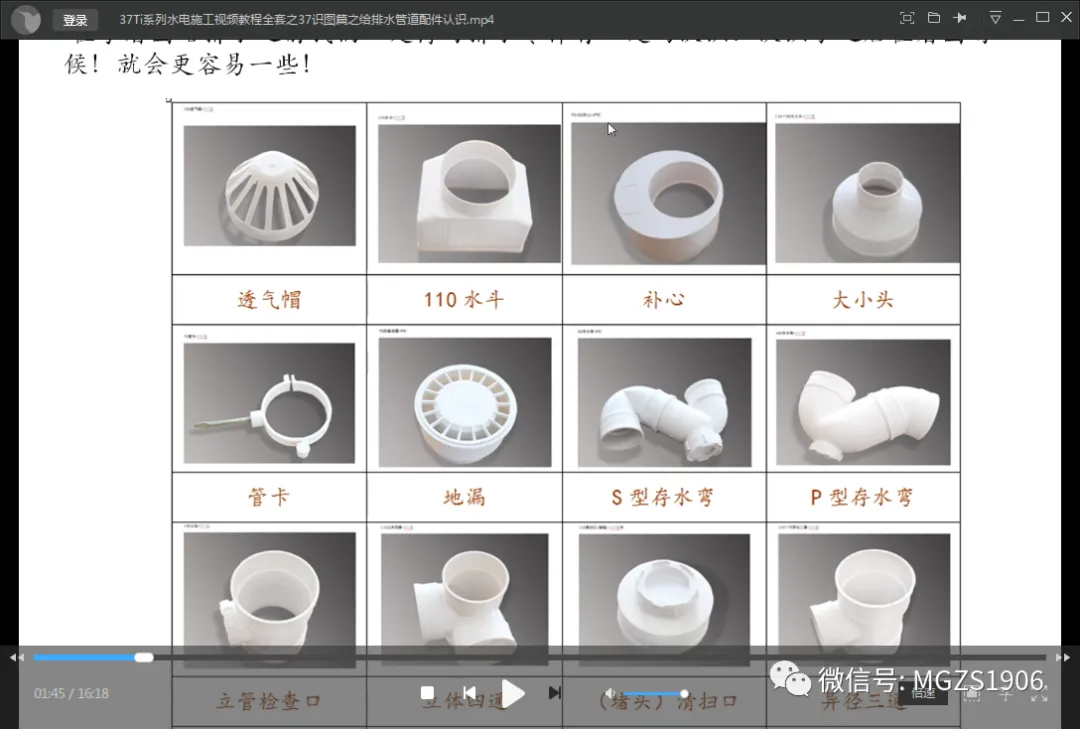Viewport: 1080px width, 729px height.
Task: Rewind using the left seek arrow
Action: pos(16,657)
